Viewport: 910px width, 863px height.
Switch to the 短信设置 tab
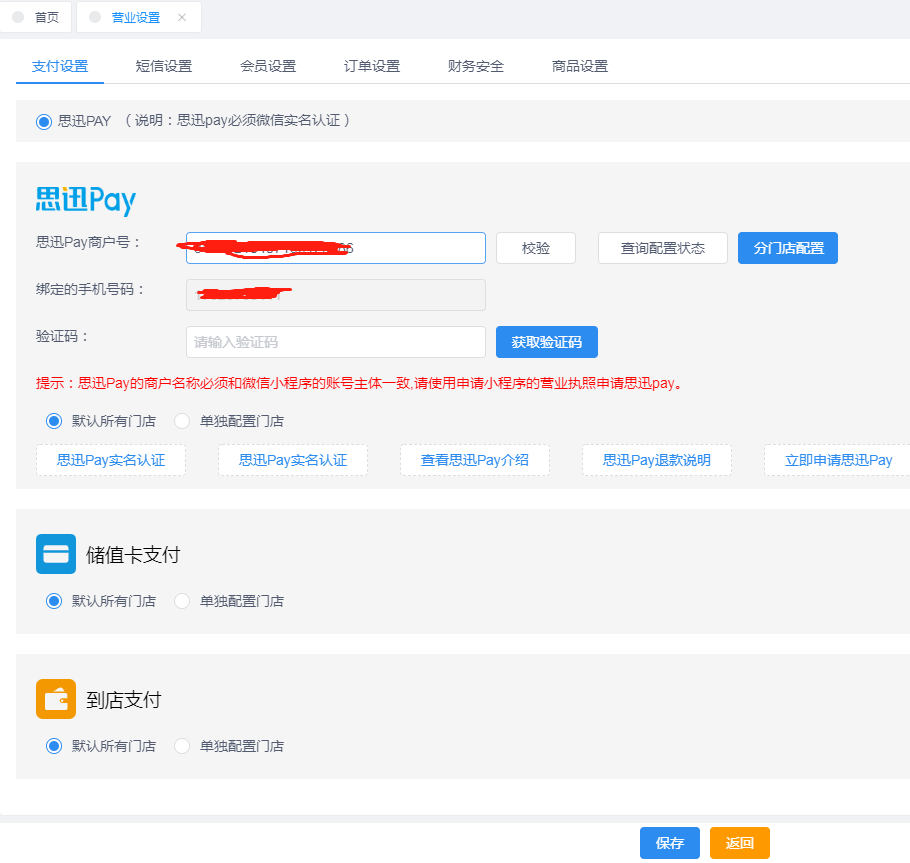click(x=164, y=66)
